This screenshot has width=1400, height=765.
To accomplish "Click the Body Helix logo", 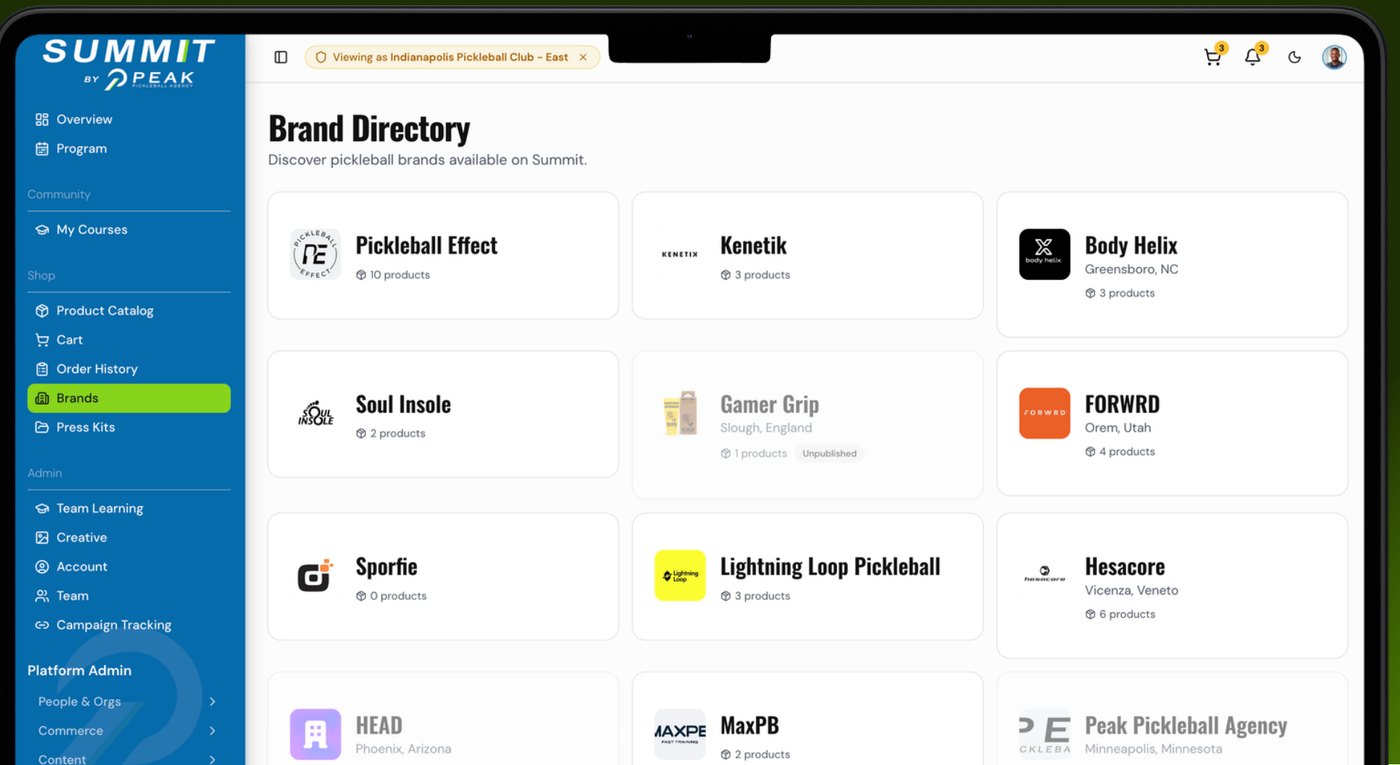I will (x=1044, y=254).
